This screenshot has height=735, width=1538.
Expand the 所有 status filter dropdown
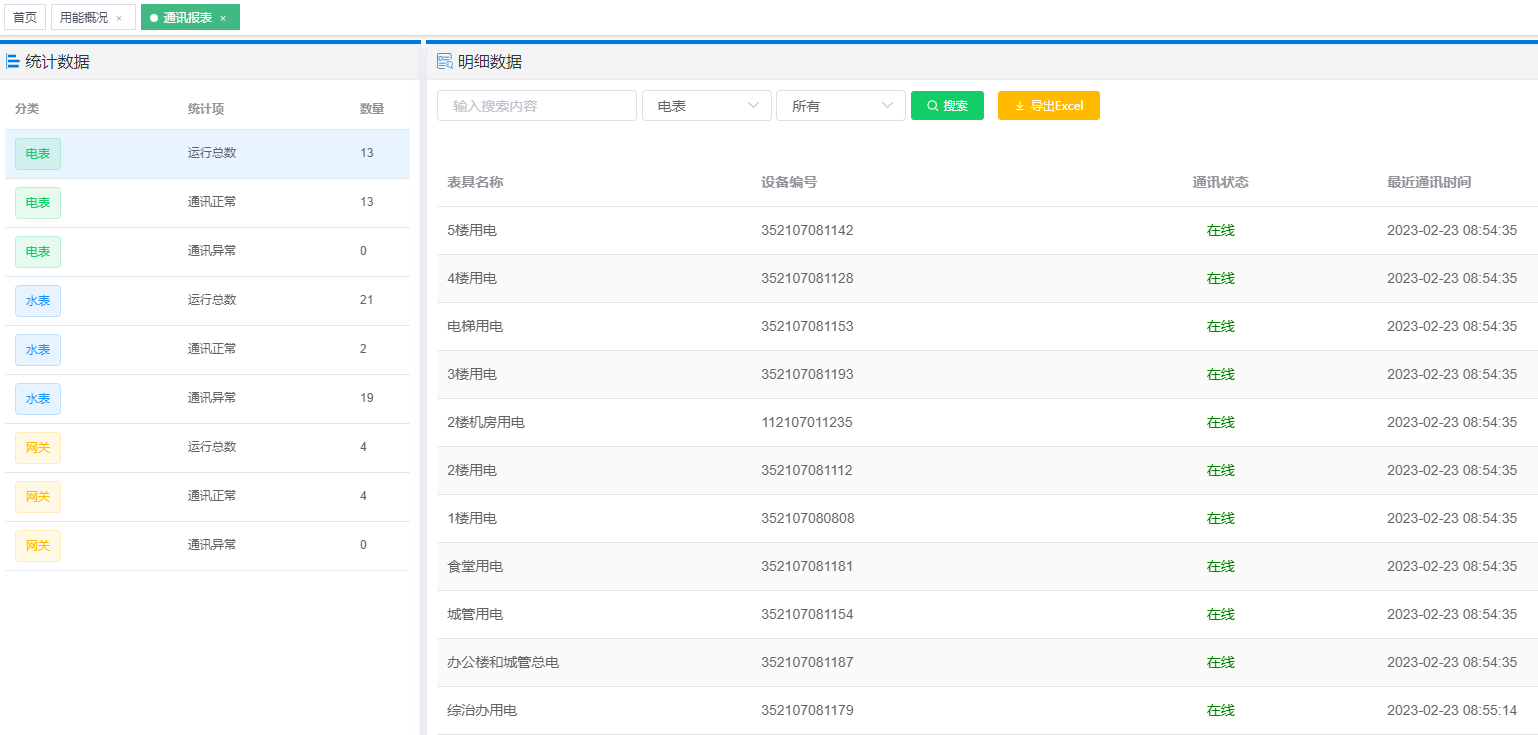click(x=840, y=105)
